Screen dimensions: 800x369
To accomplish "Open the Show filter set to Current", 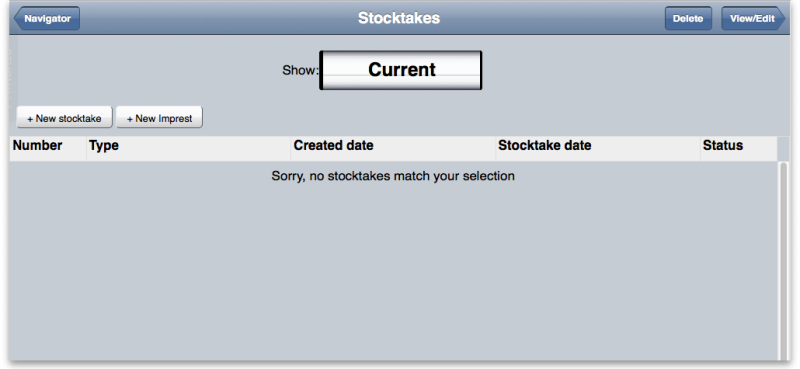I will (x=401, y=70).
